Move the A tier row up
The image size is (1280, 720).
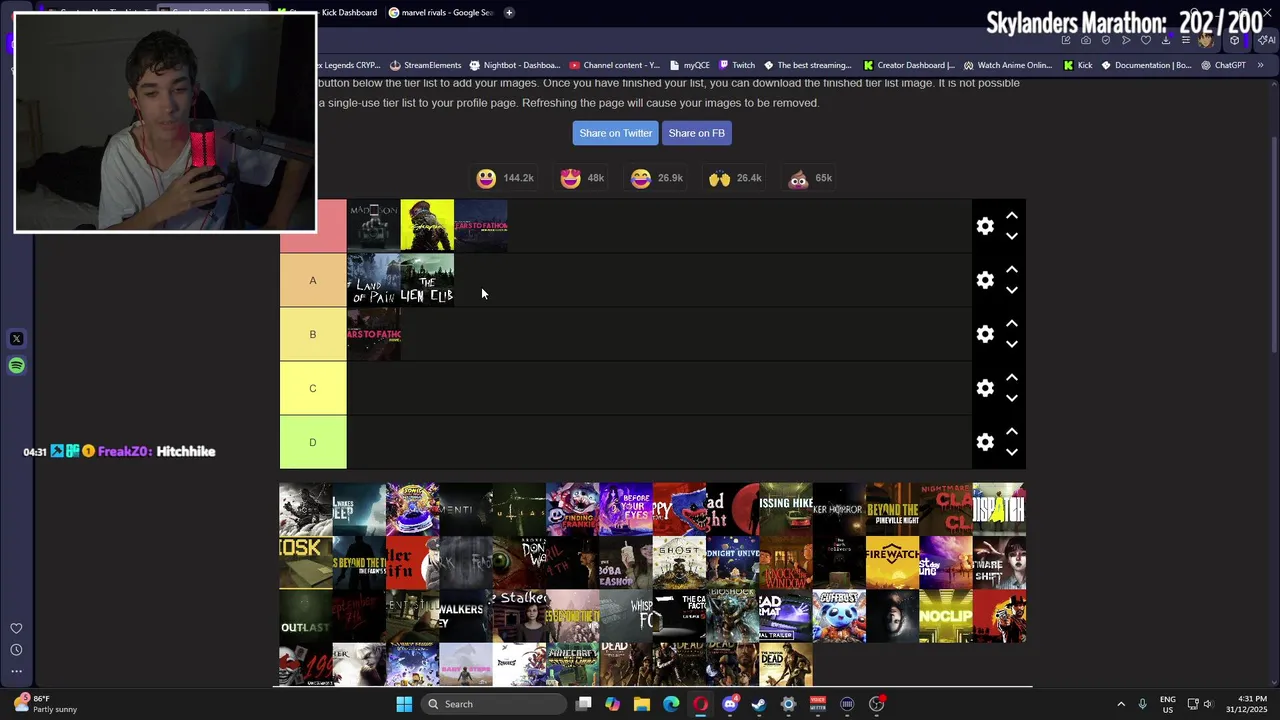point(1012,269)
